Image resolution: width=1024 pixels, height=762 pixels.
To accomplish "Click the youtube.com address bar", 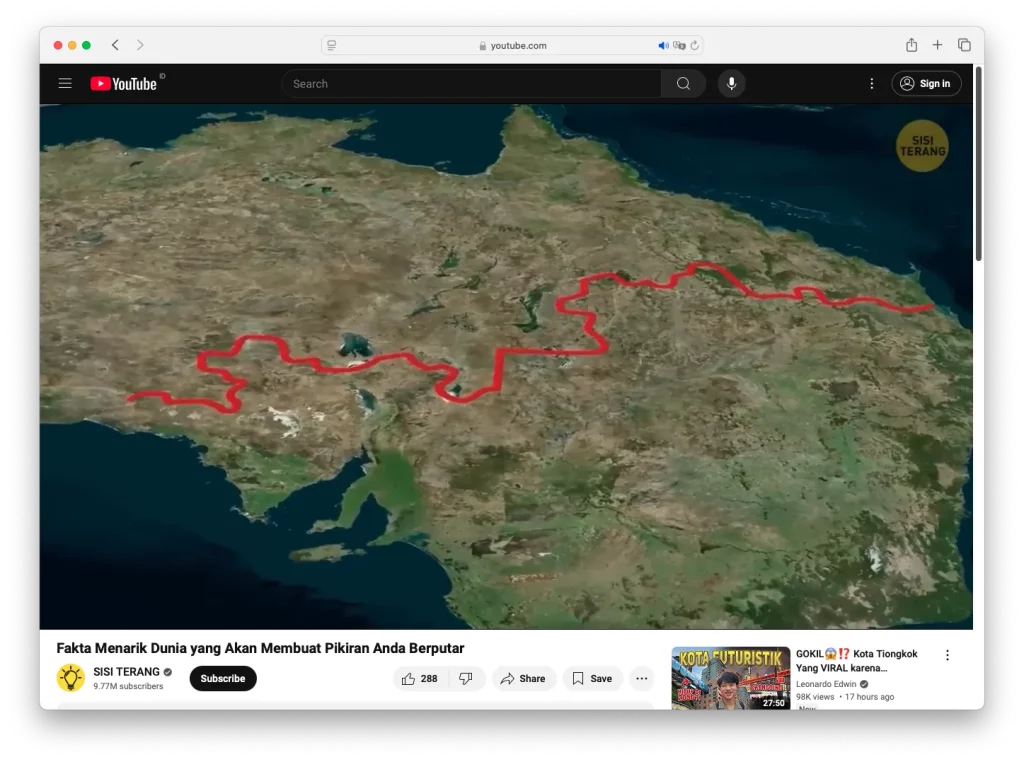I will (x=512, y=45).
